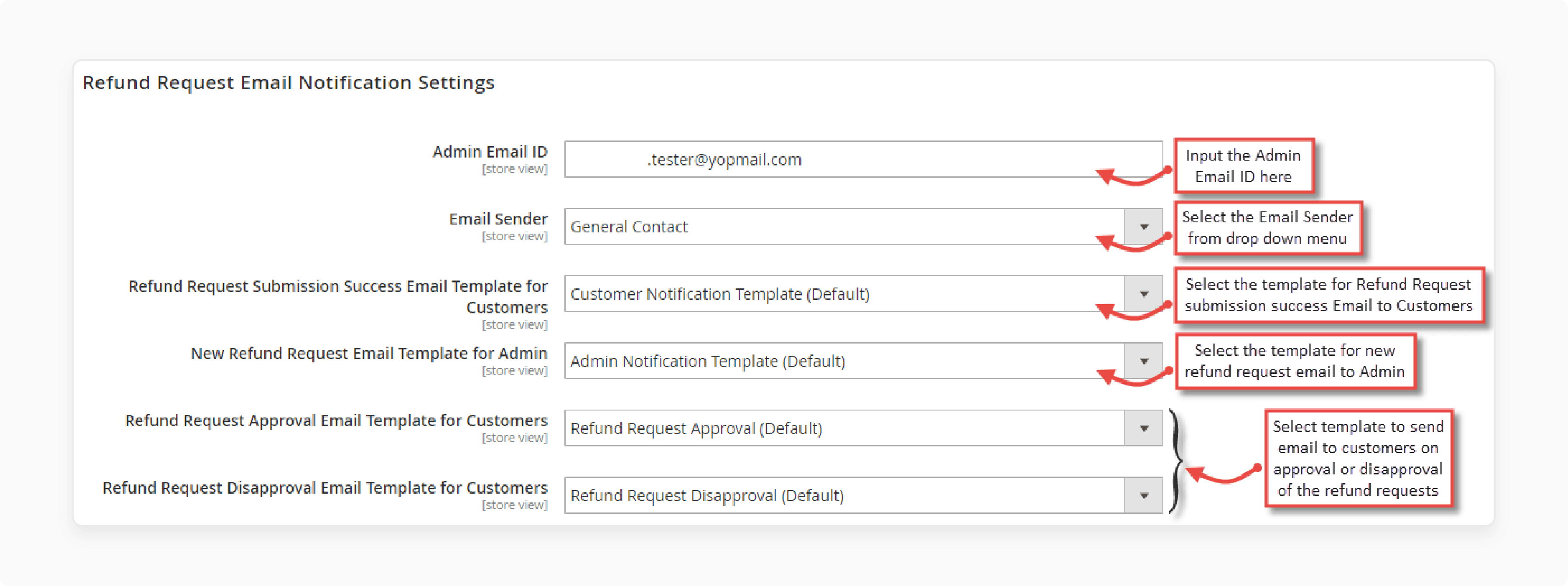Click 'New Refund Request Email Template for Admin' label
Viewport: 1568px width, 586px height.
click(x=369, y=353)
